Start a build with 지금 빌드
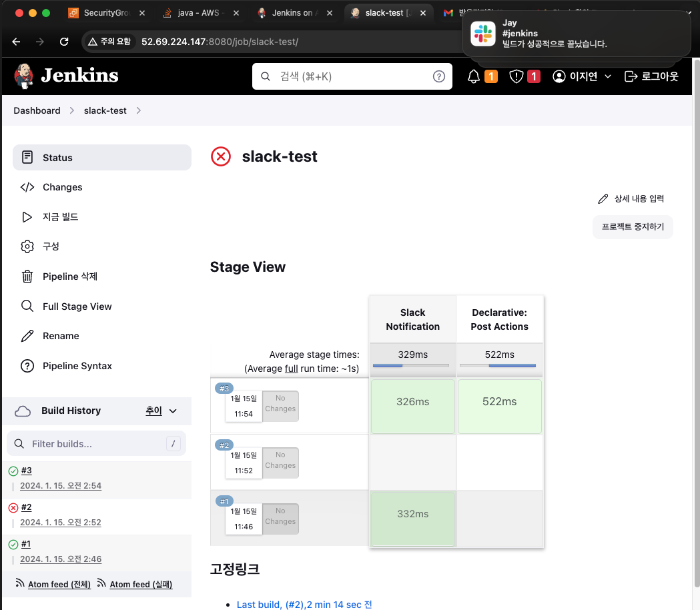The height and width of the screenshot is (610, 700). (102, 217)
